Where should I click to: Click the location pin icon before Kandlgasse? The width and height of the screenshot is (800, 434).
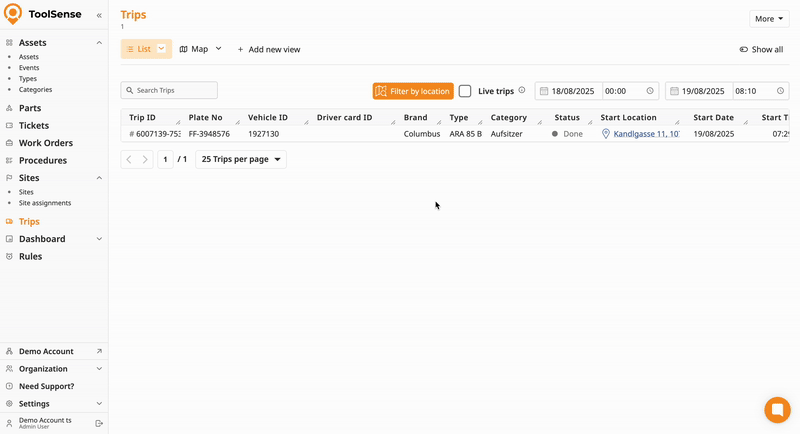pos(606,134)
